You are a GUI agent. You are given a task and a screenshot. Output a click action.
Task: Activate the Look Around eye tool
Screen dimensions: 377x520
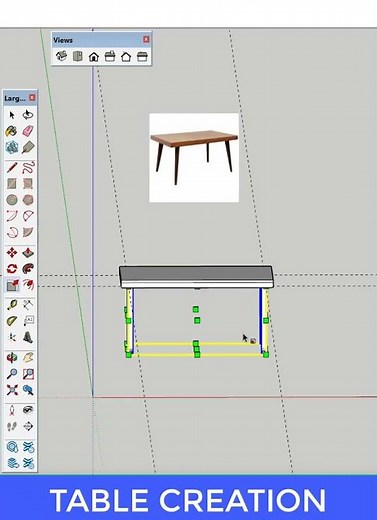click(x=28, y=410)
